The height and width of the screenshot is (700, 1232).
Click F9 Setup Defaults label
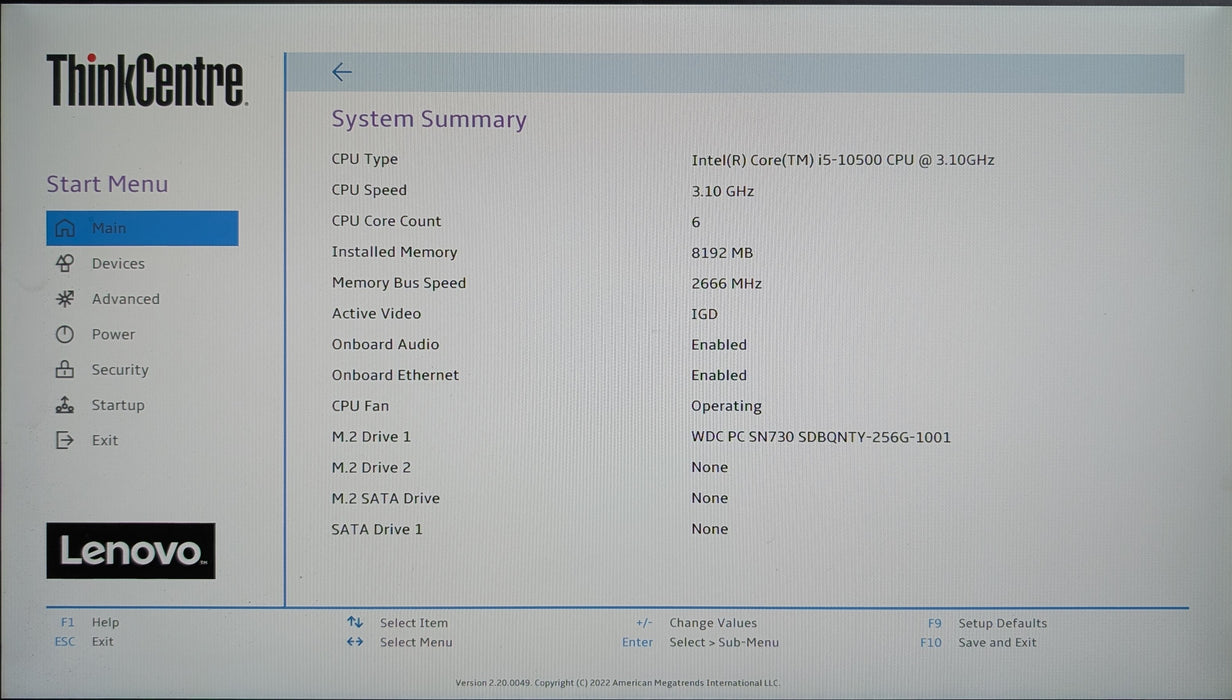pos(987,623)
